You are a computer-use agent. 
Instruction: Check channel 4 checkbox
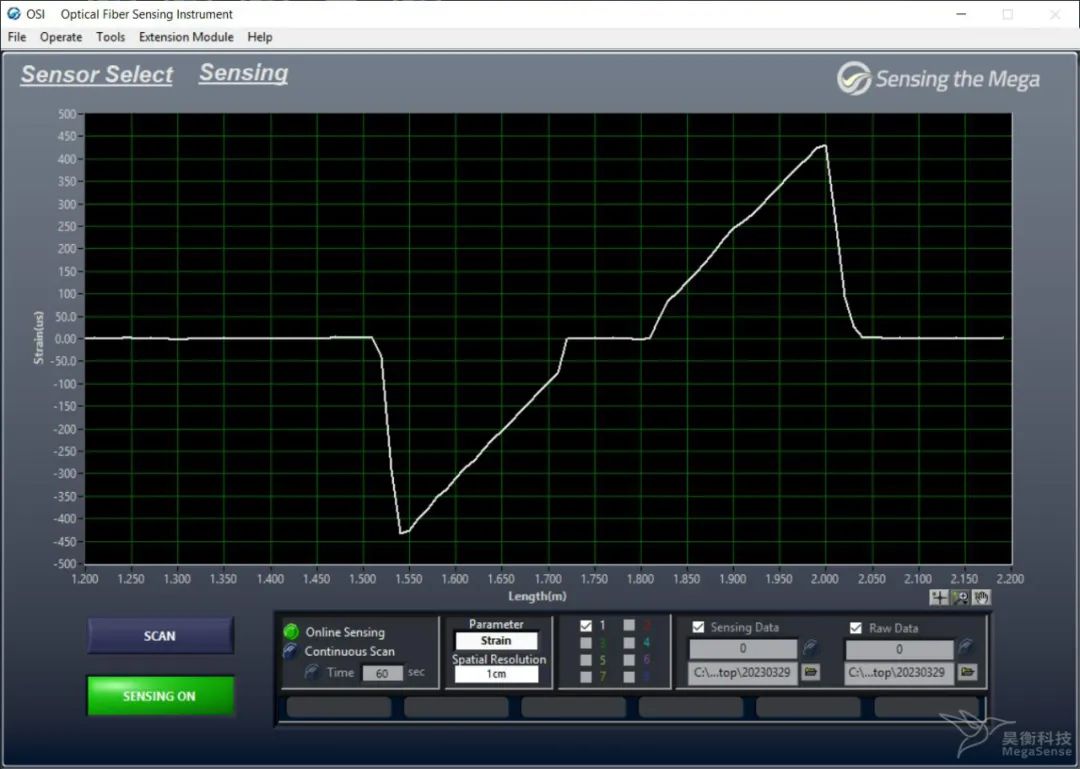pyautogui.click(x=629, y=643)
